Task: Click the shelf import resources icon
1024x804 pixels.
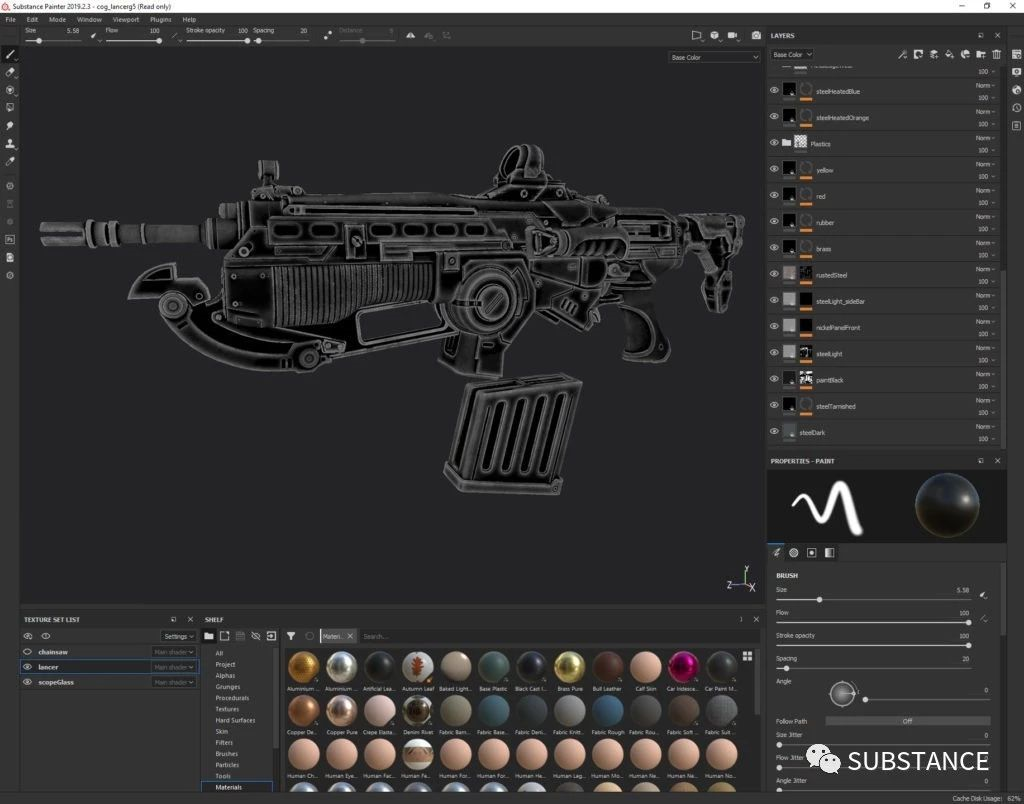Action: 272,636
